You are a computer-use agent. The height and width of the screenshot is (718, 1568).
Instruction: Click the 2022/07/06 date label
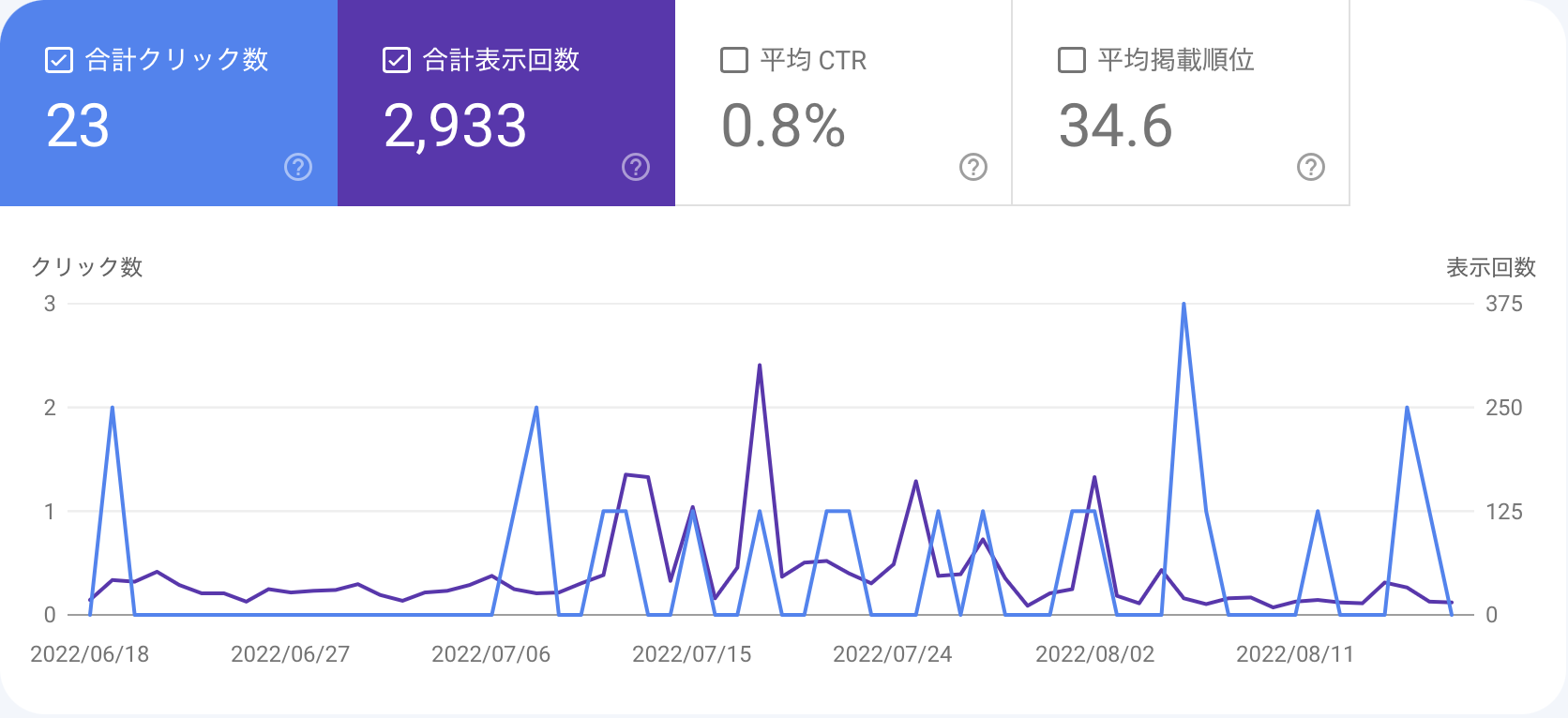tap(491, 654)
